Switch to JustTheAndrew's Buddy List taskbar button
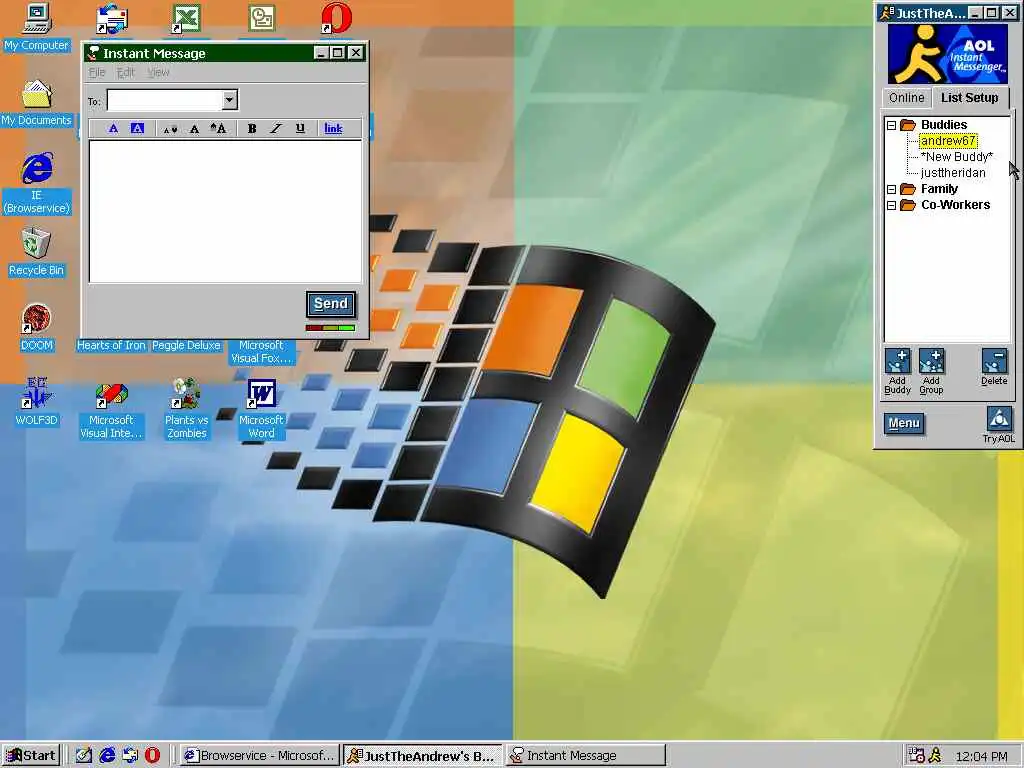 click(423, 756)
